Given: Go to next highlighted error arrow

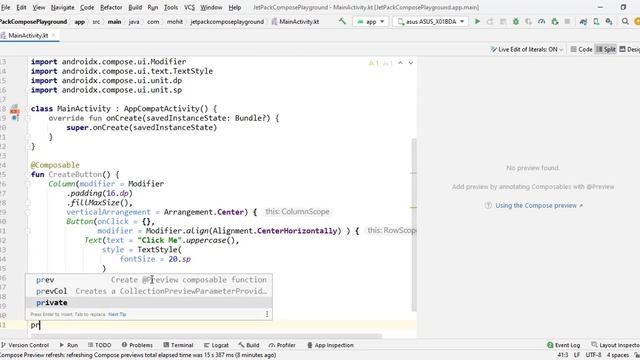Looking at the screenshot, I should tap(411, 63).
